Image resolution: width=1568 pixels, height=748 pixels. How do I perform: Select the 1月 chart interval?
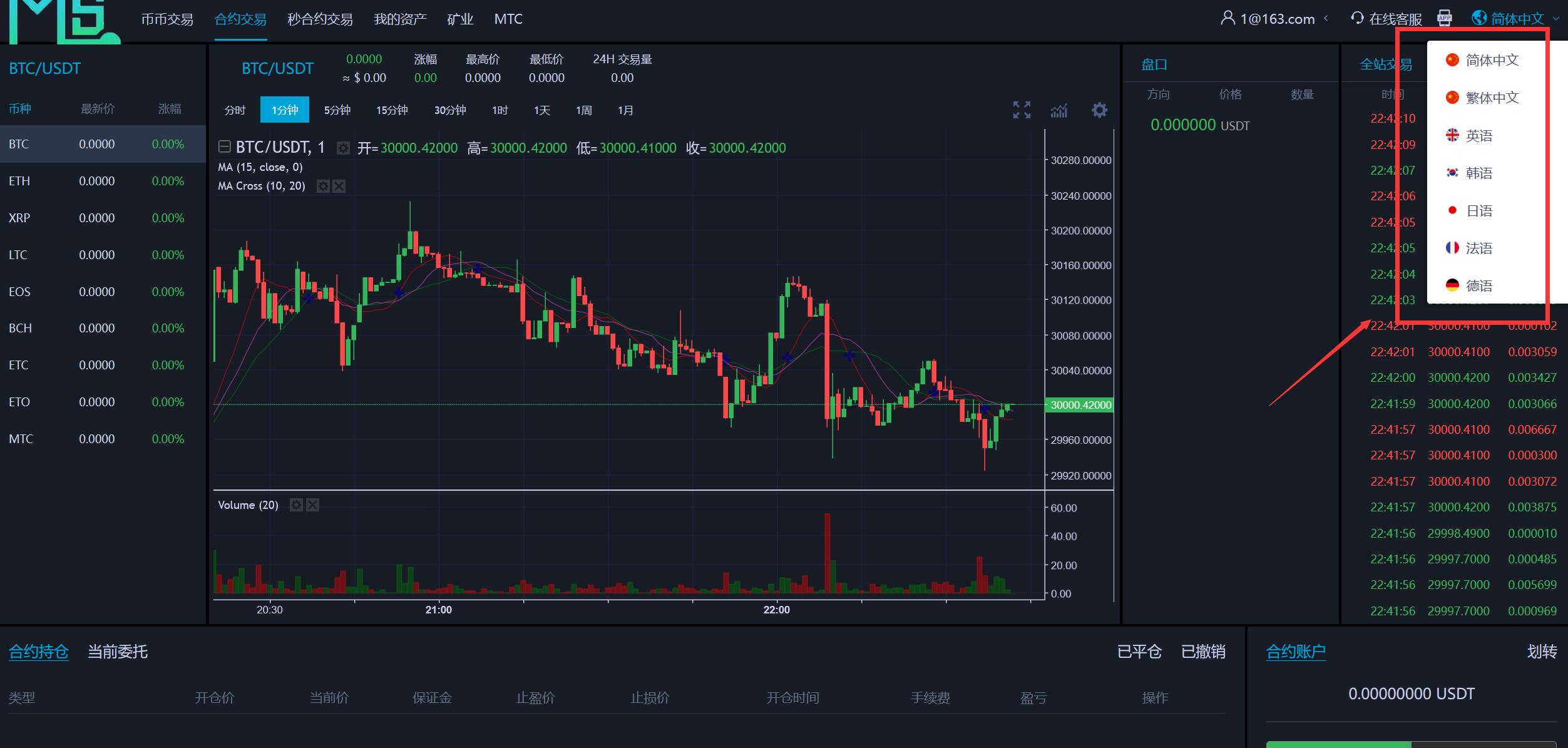(625, 110)
